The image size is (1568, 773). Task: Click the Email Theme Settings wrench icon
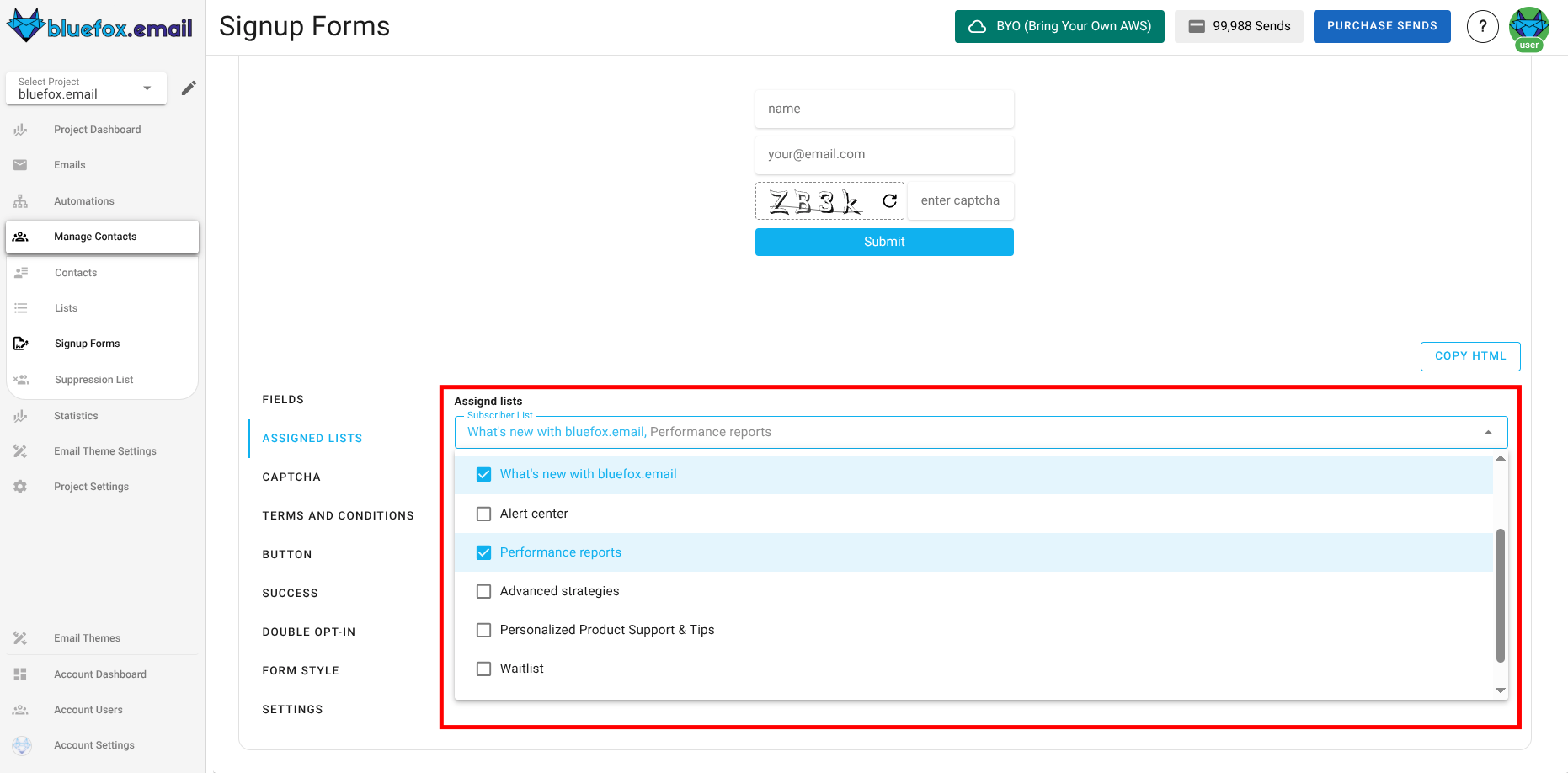click(20, 450)
